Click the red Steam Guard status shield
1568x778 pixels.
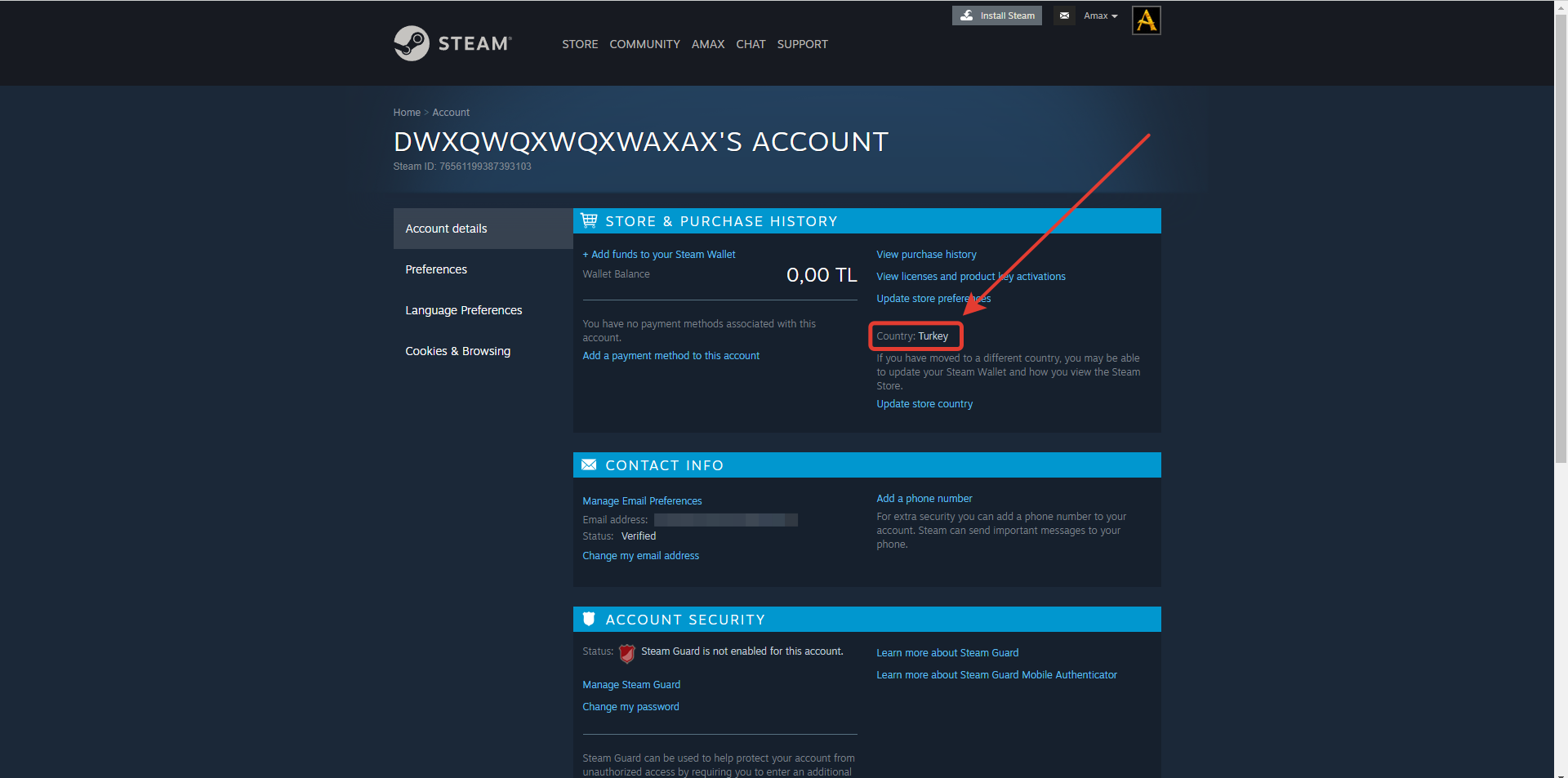tap(627, 653)
